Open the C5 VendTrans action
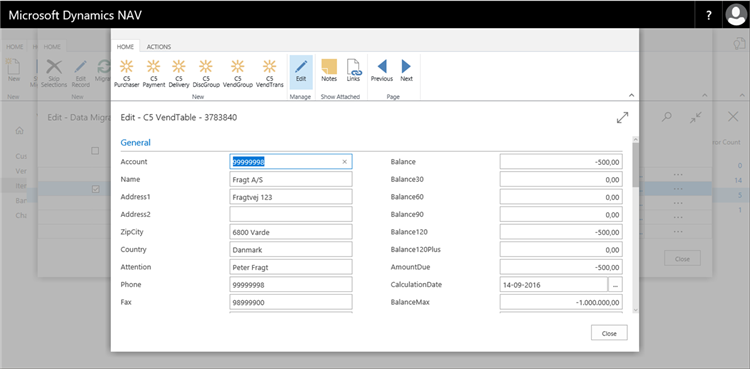The width and height of the screenshot is (750, 369). coord(269,73)
